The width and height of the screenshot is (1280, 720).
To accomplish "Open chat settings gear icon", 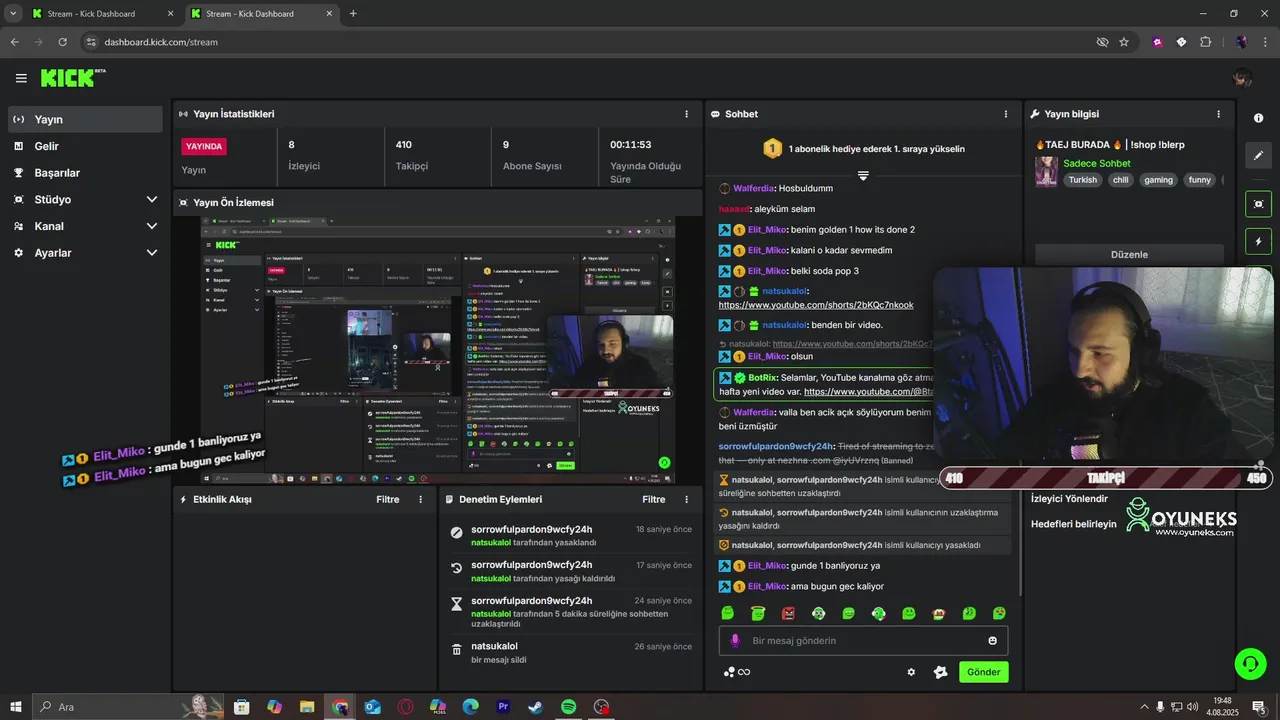I will pos(911,672).
